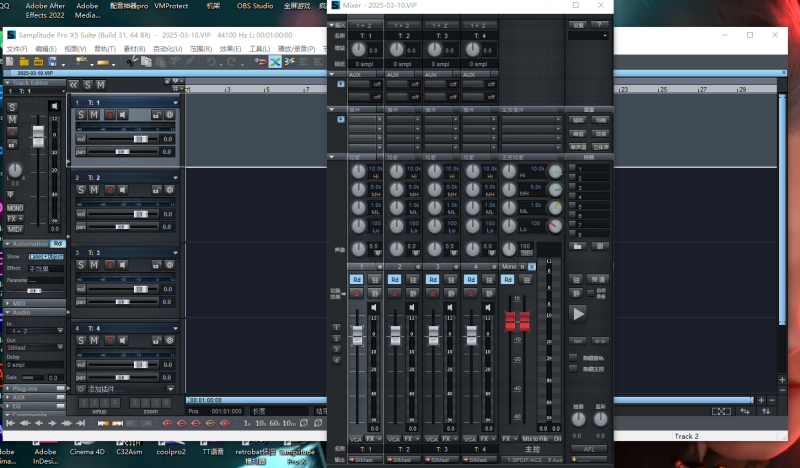Open the 音轨(T) menu
Viewport: 800px width, 468px height.
click(x=105, y=48)
